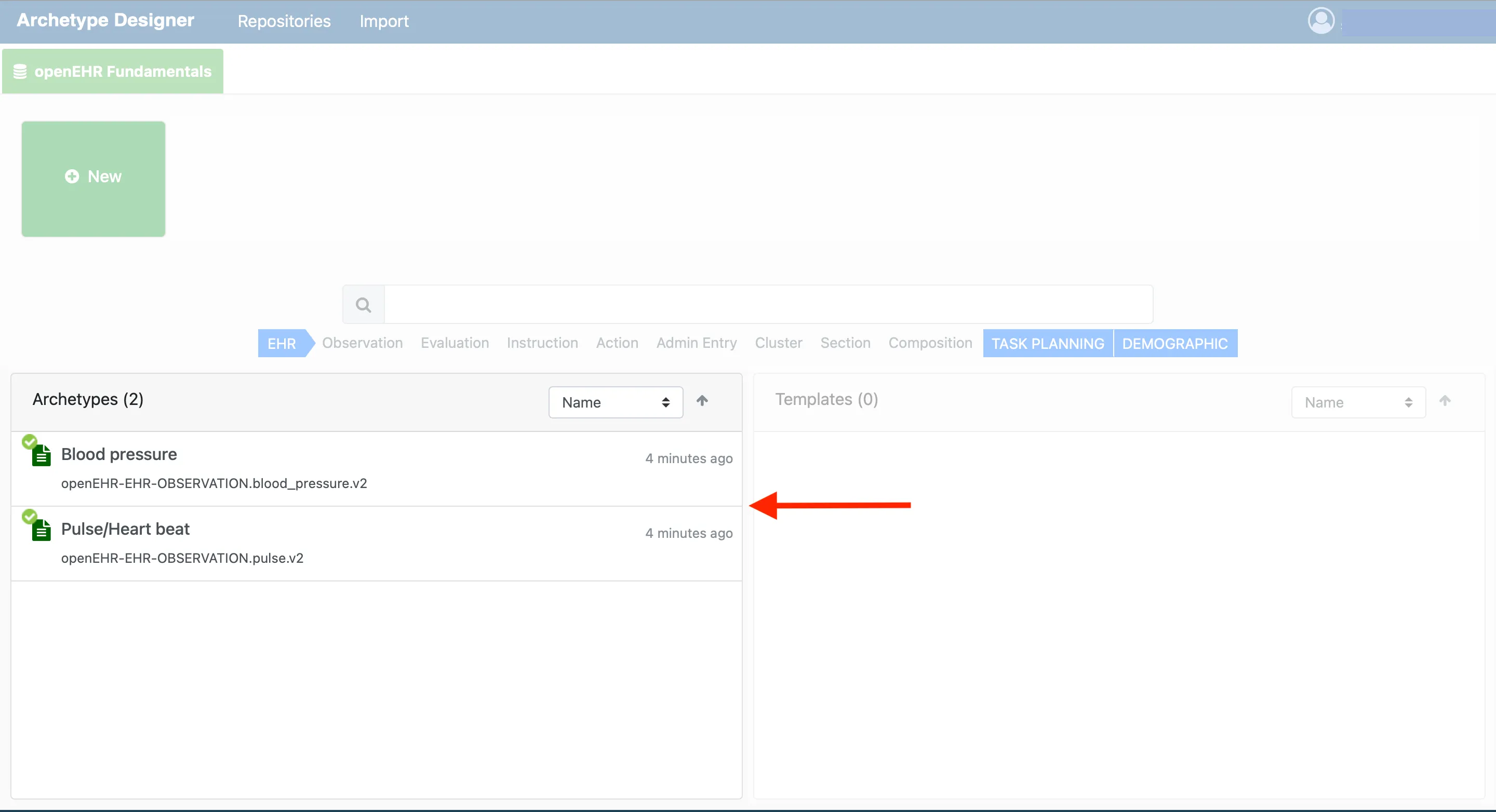Image resolution: width=1496 pixels, height=812 pixels.
Task: Filter archetypes by Observation type
Action: coord(363,343)
